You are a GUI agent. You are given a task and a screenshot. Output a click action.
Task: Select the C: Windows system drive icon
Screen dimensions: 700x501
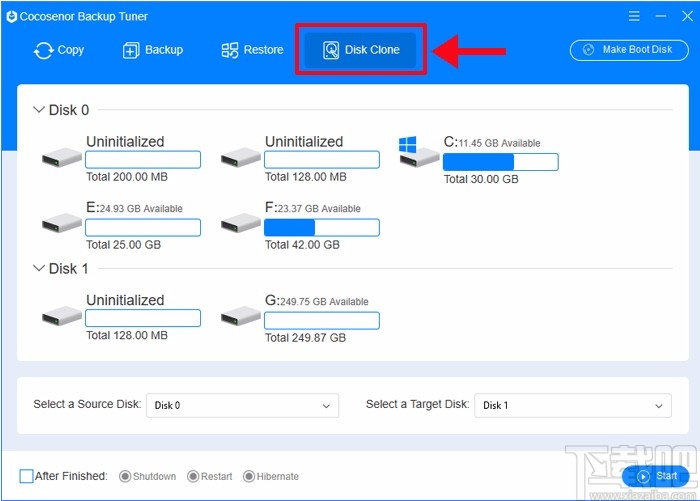419,152
